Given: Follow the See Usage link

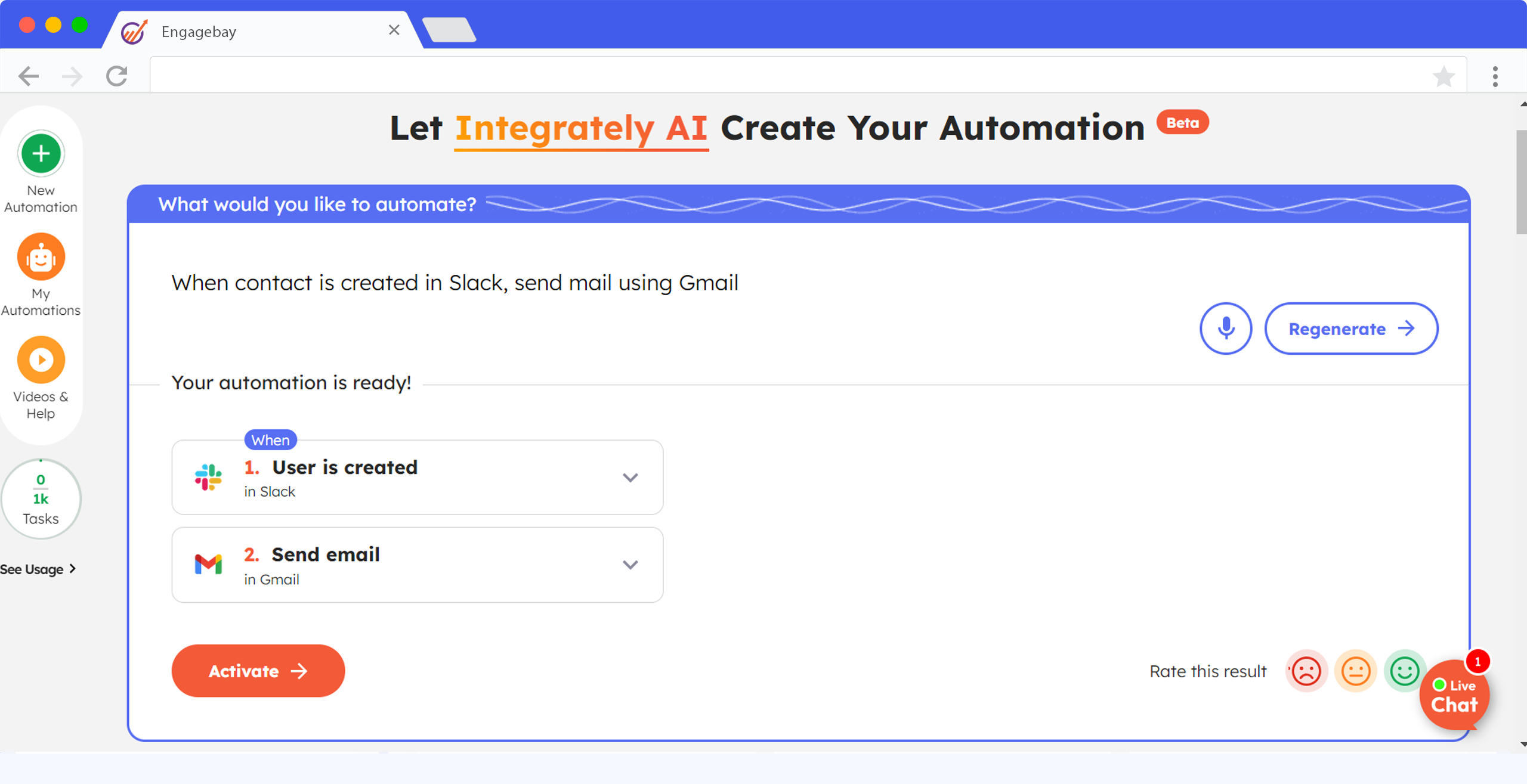Looking at the screenshot, I should 38,569.
